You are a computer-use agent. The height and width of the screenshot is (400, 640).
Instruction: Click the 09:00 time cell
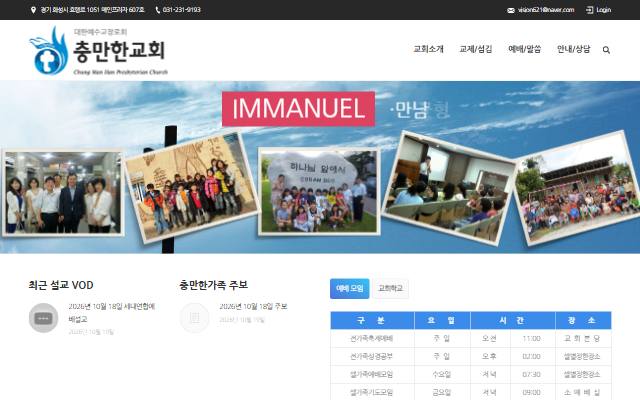click(x=532, y=392)
